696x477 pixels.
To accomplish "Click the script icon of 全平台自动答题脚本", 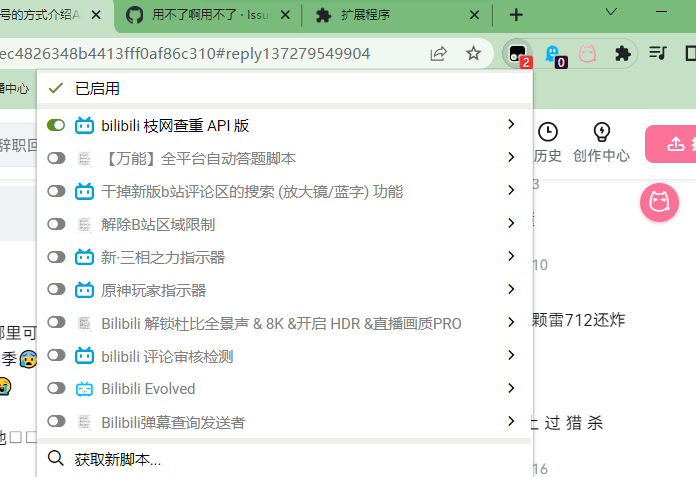I will [x=84, y=158].
